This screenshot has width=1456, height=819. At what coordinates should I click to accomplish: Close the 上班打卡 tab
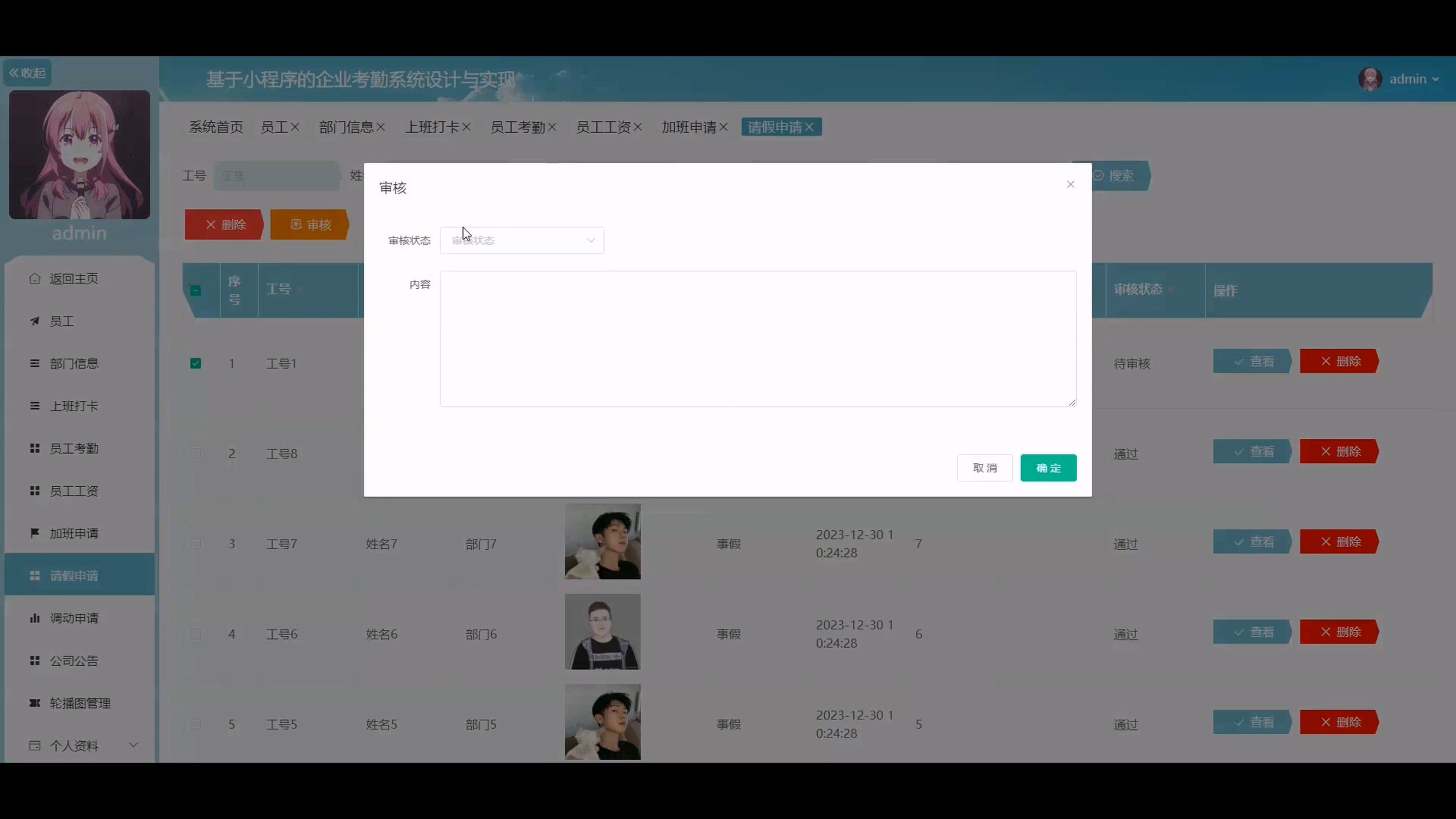[x=466, y=127]
